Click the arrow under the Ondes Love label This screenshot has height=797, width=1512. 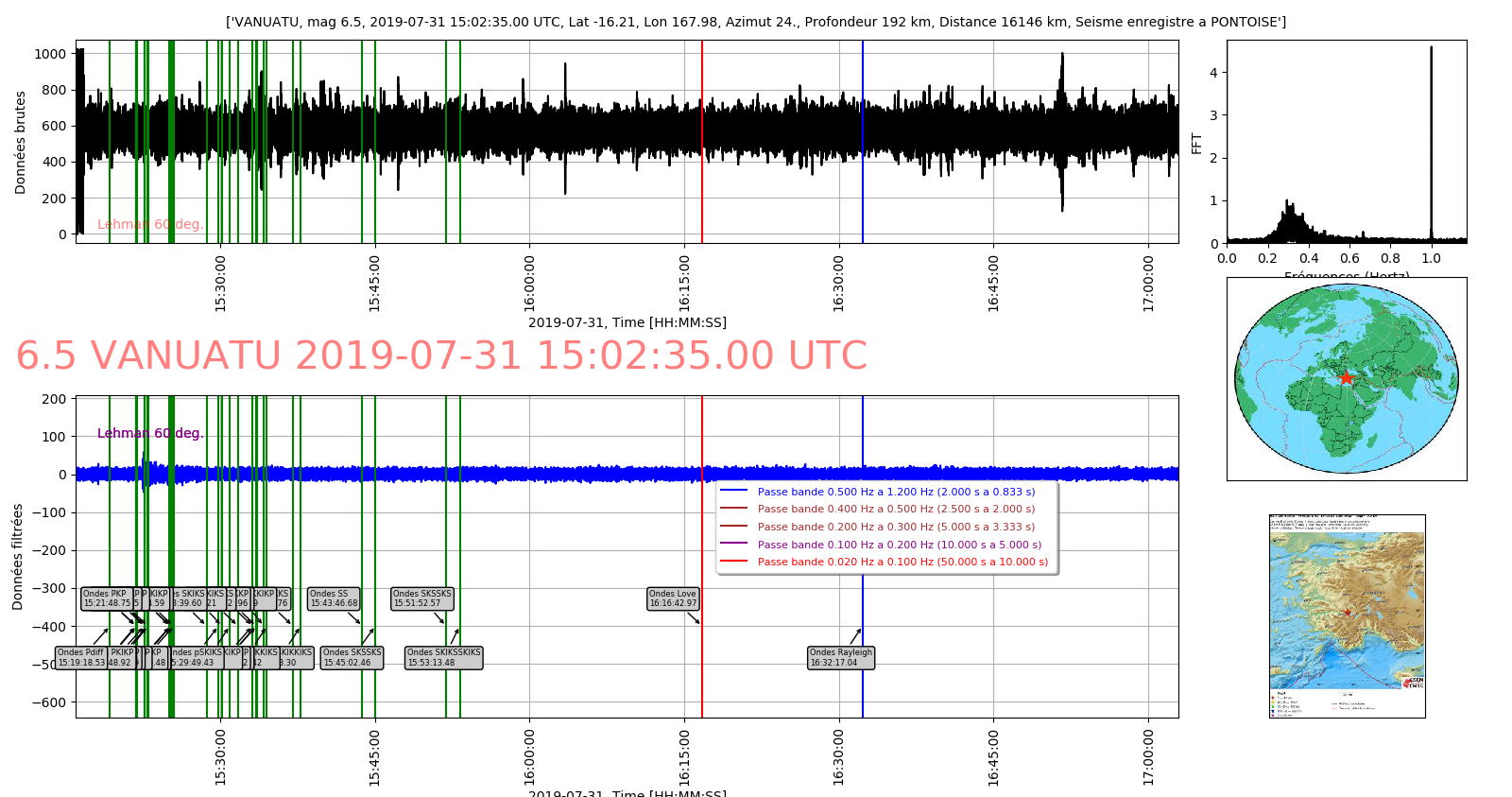693,617
